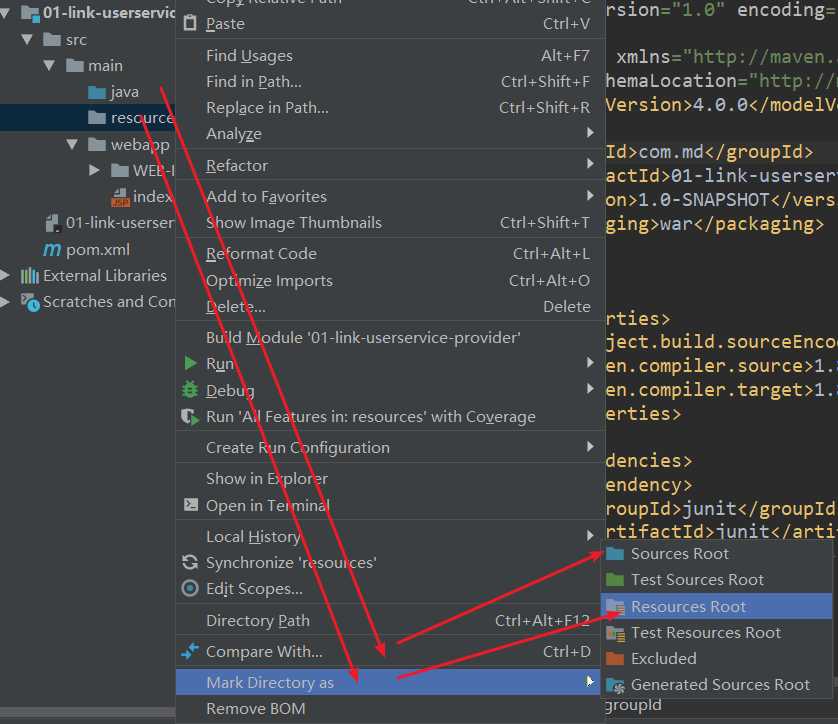Click the Compare With arrows icon
Image resolution: width=838 pixels, height=724 pixels.
pos(190,651)
